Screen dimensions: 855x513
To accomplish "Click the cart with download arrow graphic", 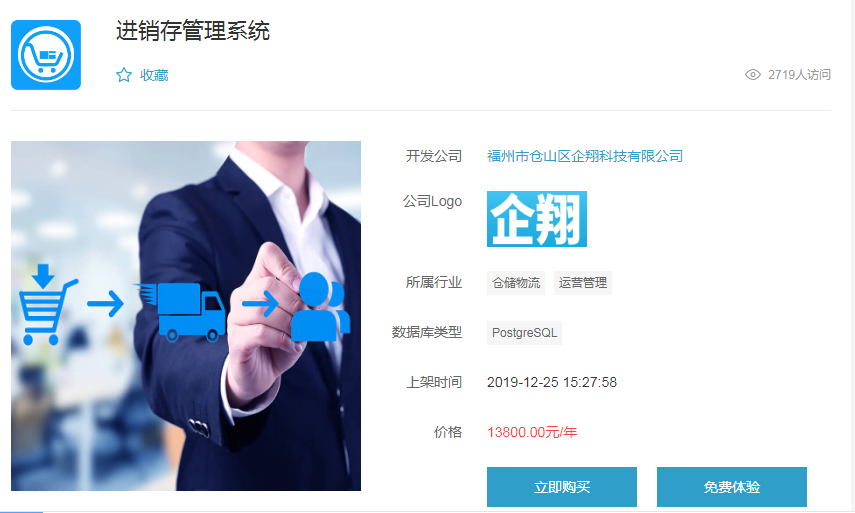I will 47,304.
